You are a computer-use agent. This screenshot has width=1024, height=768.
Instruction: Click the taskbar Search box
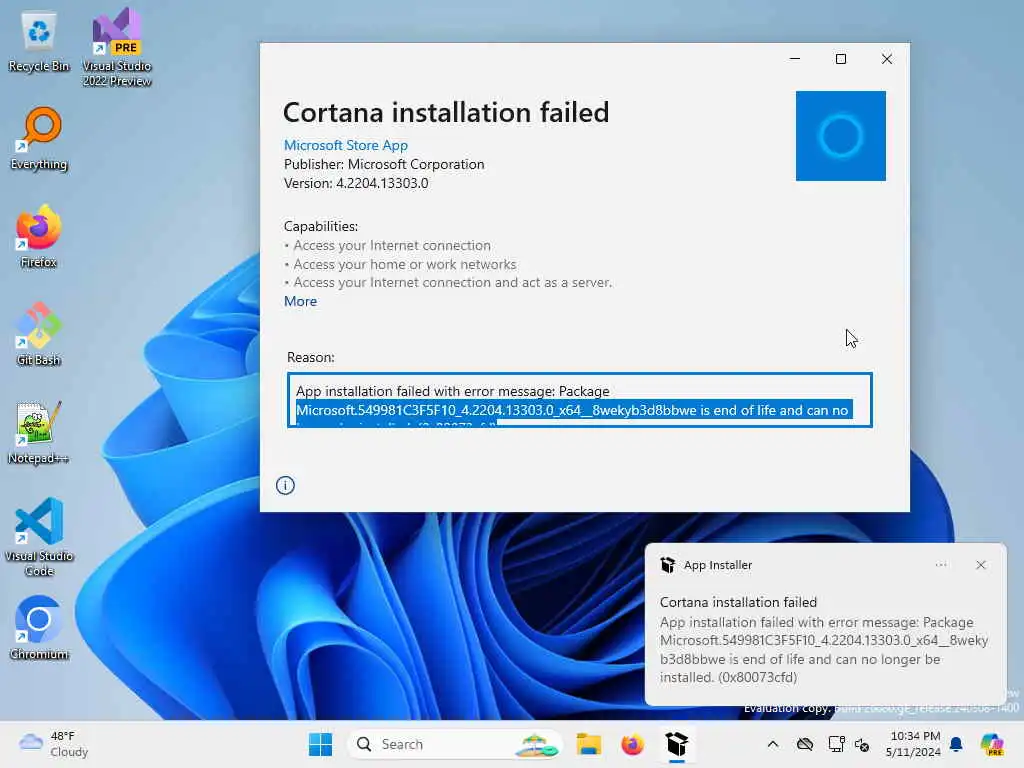click(x=455, y=744)
